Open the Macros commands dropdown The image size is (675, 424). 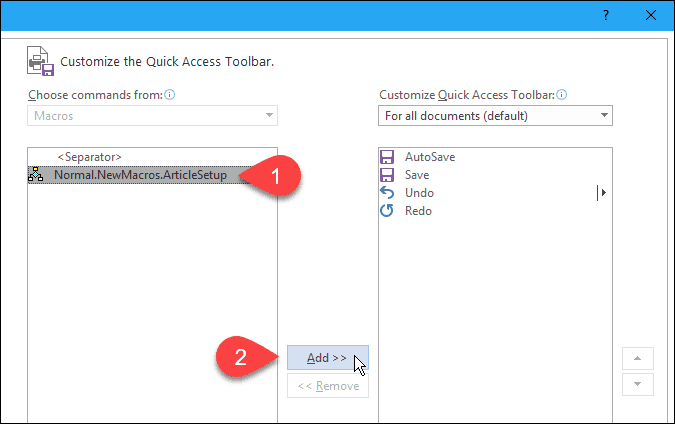click(x=152, y=116)
